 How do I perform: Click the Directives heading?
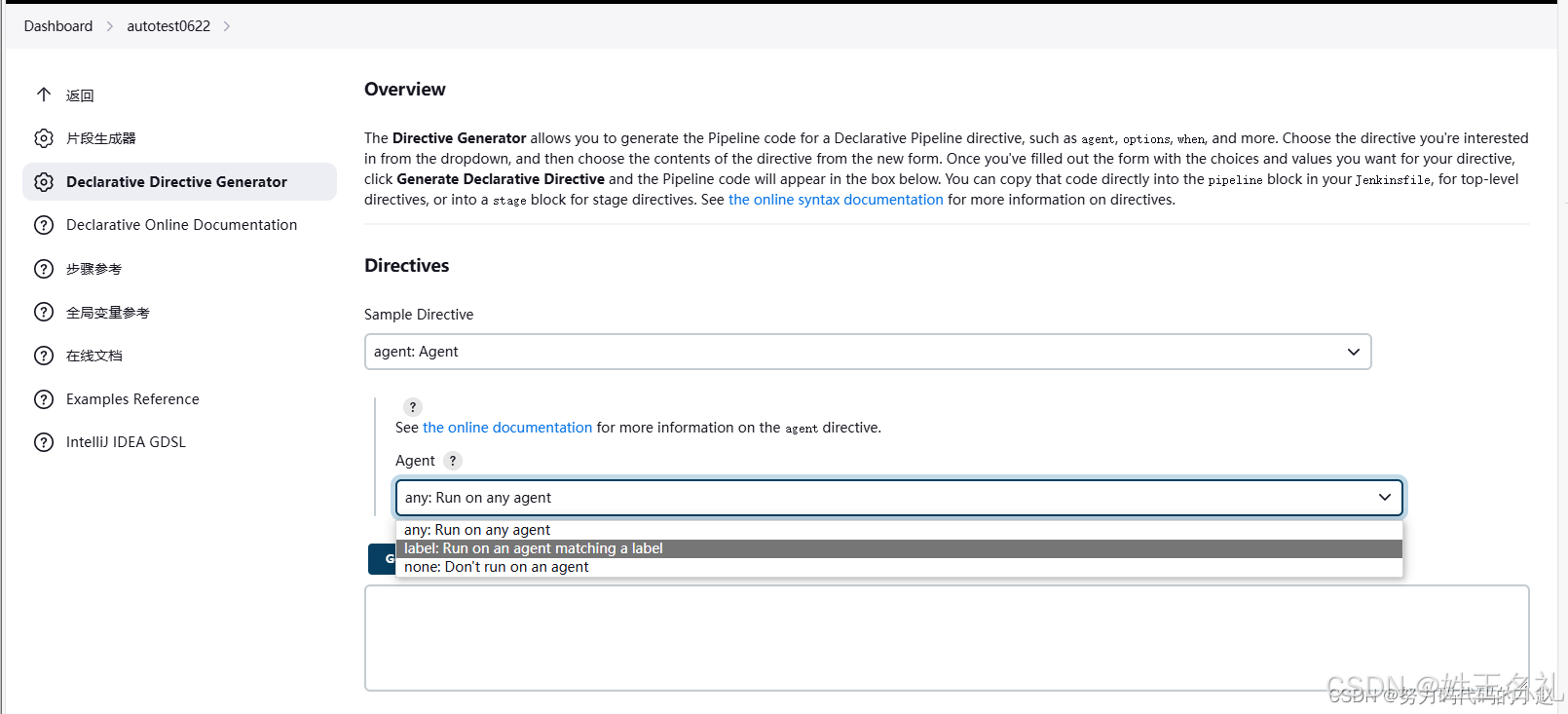tap(407, 266)
